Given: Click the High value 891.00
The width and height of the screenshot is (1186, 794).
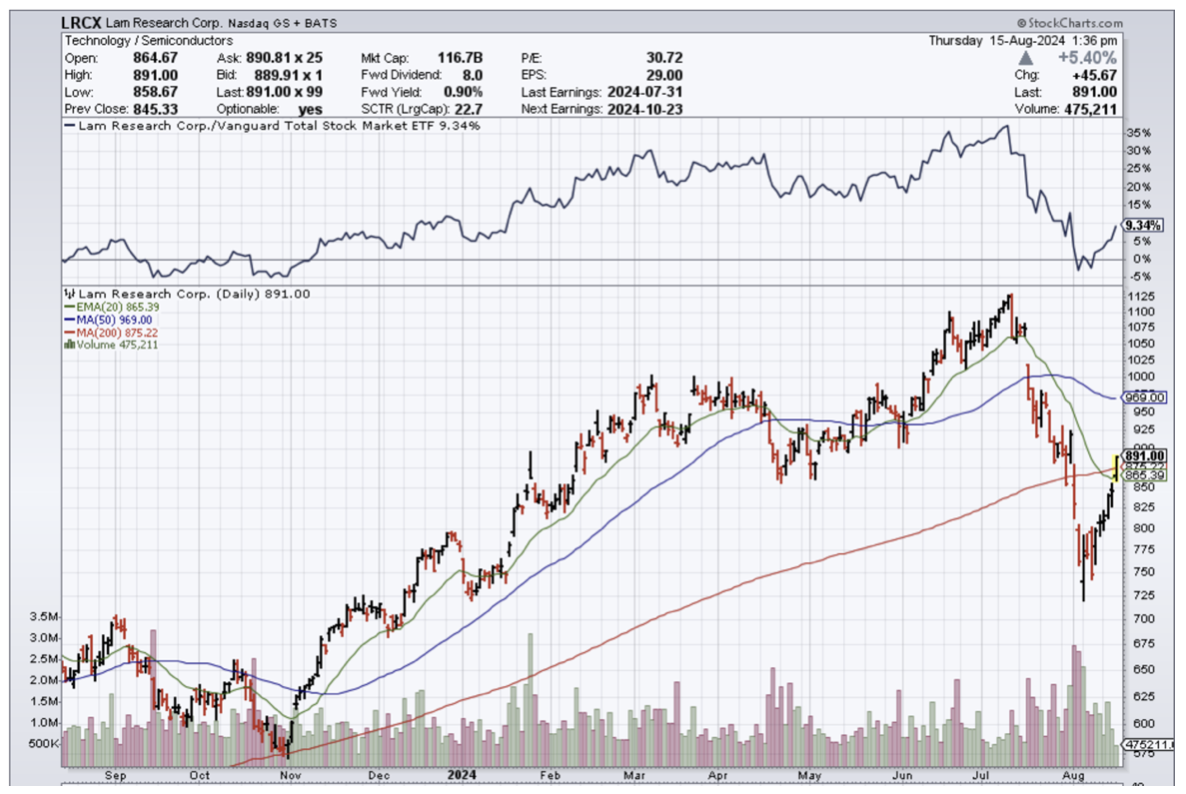Looking at the screenshot, I should (155, 75).
